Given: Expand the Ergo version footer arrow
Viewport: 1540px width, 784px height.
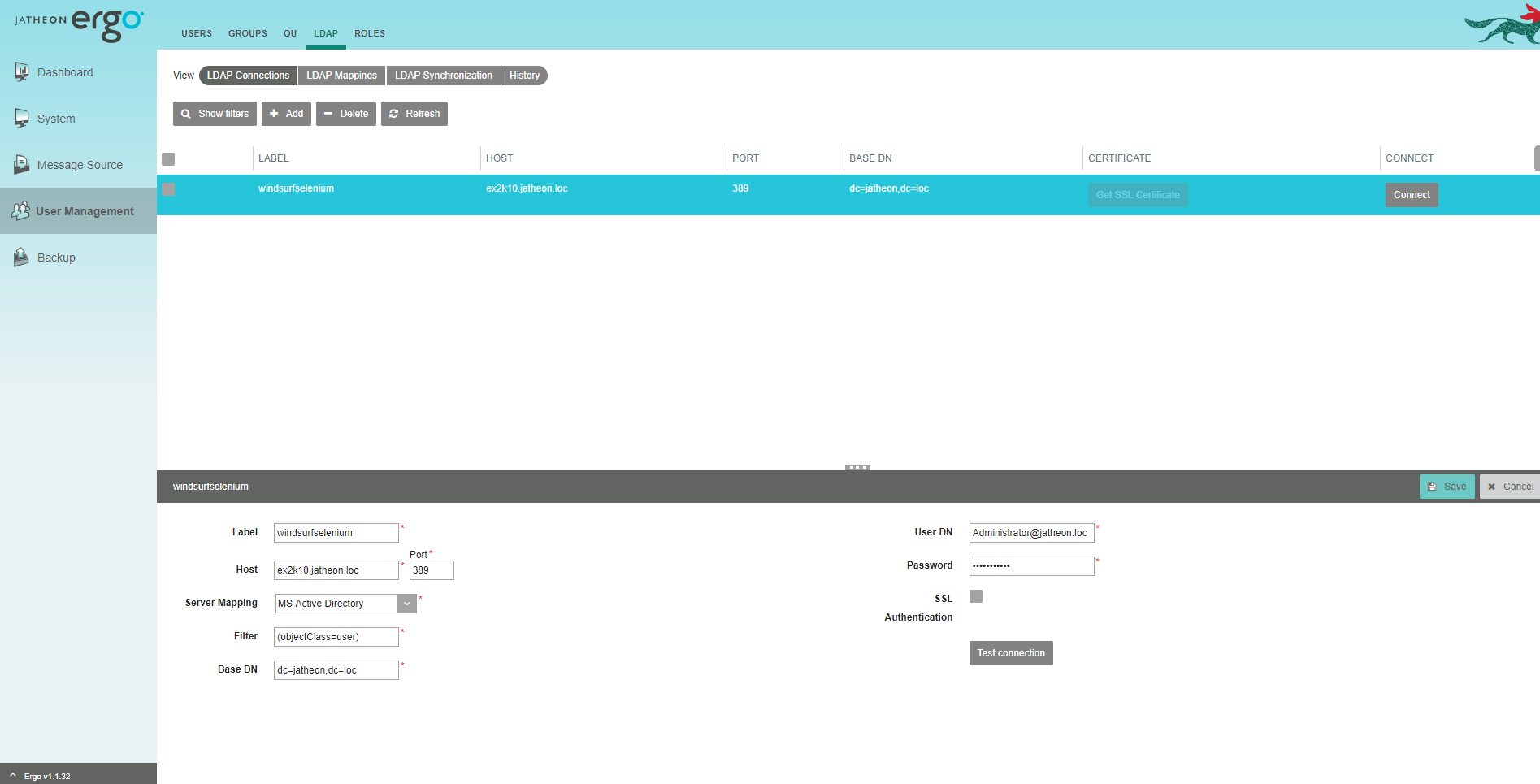Looking at the screenshot, I should coord(13,776).
